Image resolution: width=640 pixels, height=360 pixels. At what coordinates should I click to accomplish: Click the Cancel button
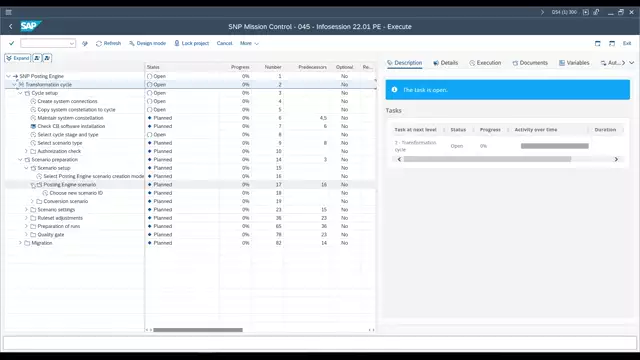pos(224,43)
